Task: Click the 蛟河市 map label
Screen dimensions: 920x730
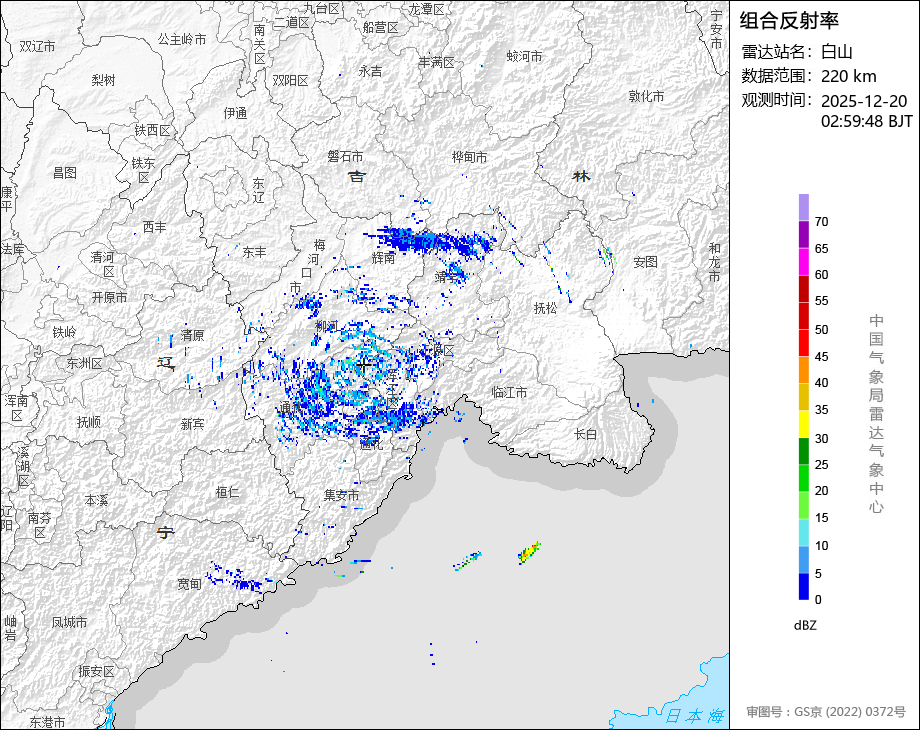Action: point(524,57)
